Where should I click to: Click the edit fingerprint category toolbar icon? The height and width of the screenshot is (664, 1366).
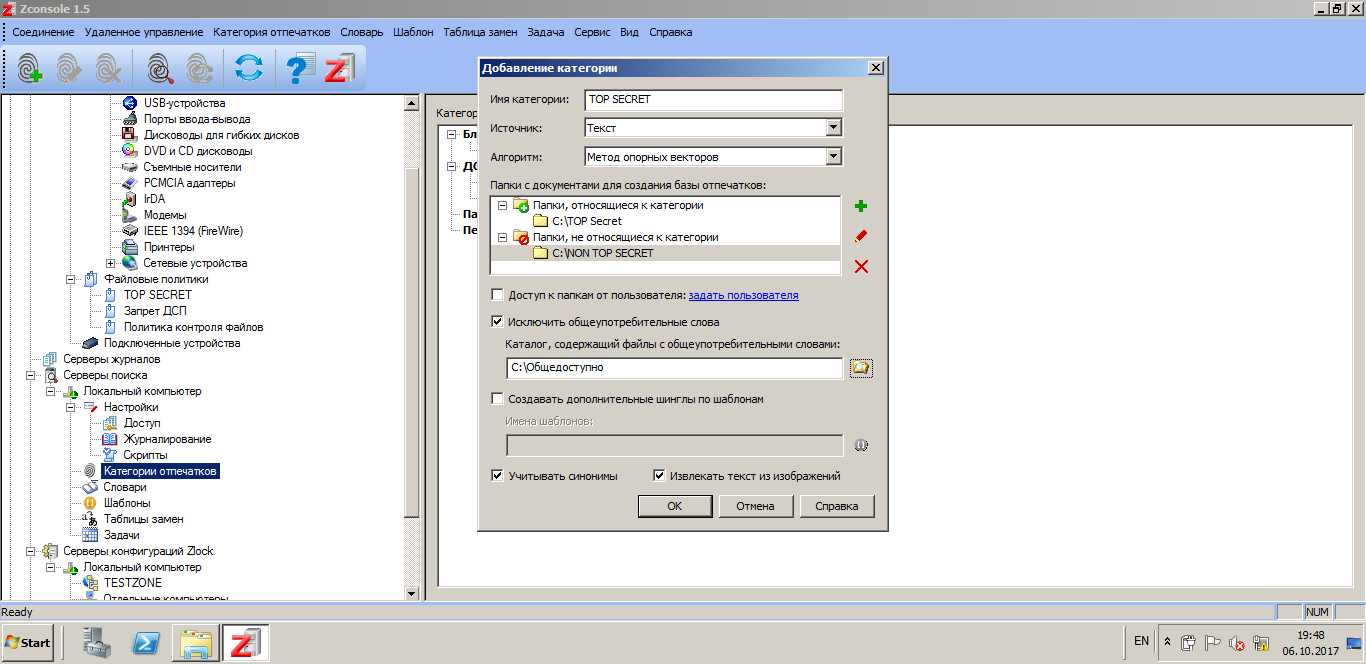(69, 68)
